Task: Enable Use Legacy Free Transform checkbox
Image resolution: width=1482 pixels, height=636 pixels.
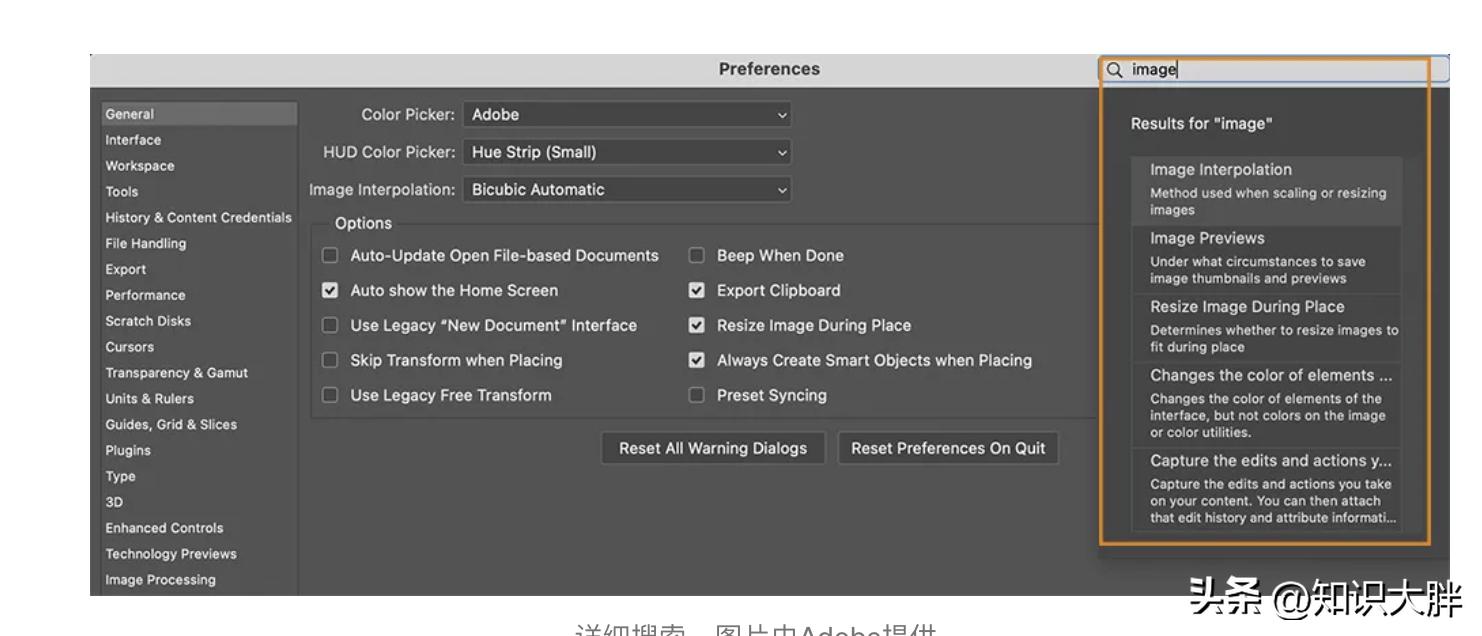Action: click(x=330, y=396)
